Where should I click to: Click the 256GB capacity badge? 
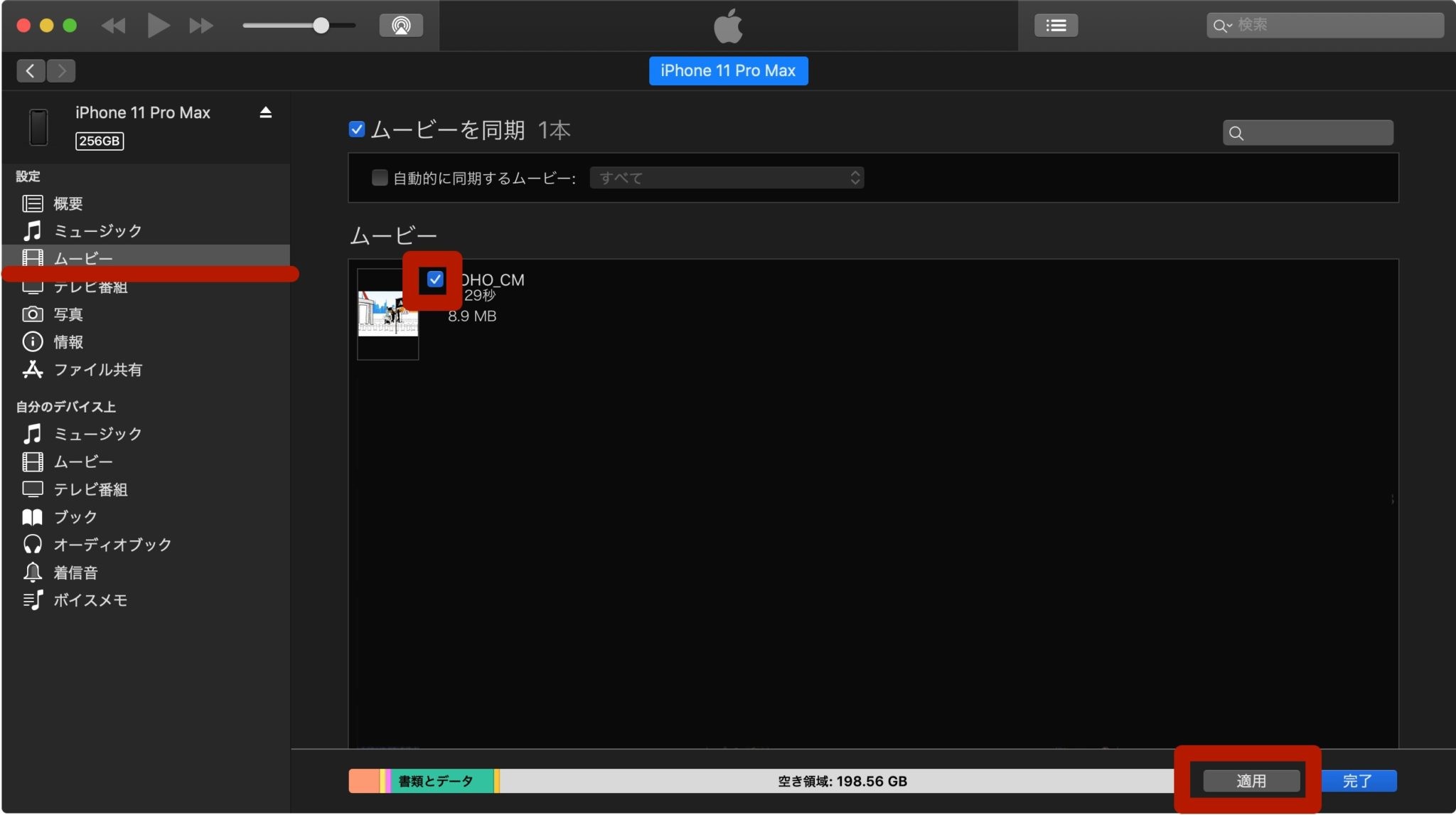pyautogui.click(x=100, y=141)
